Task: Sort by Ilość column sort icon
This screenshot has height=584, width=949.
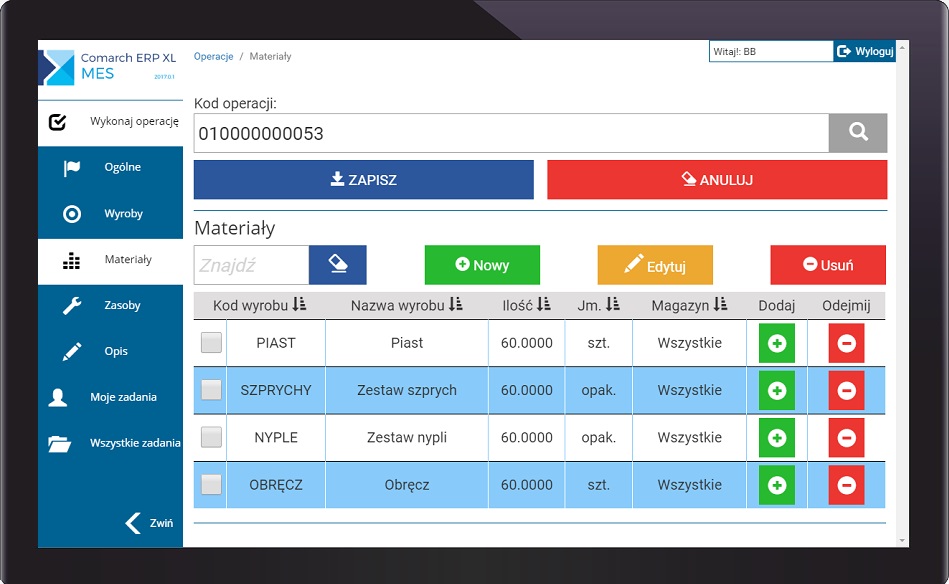Action: (543, 304)
